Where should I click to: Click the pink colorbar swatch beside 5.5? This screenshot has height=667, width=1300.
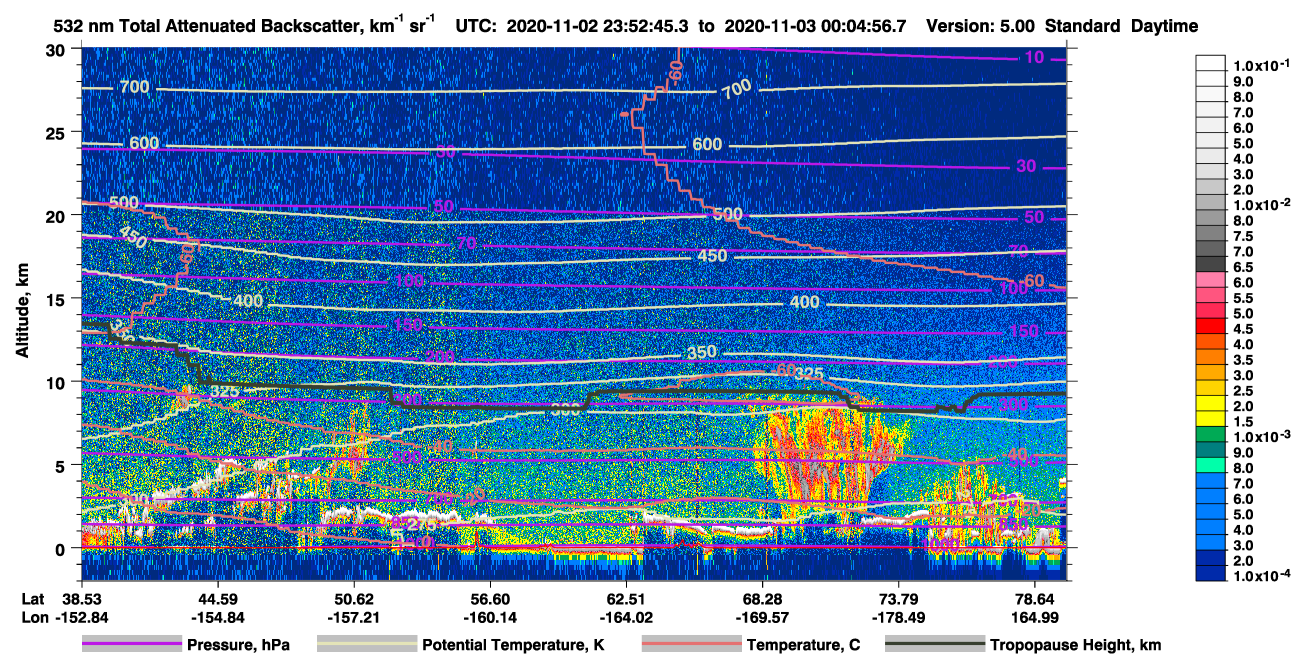1211,296
